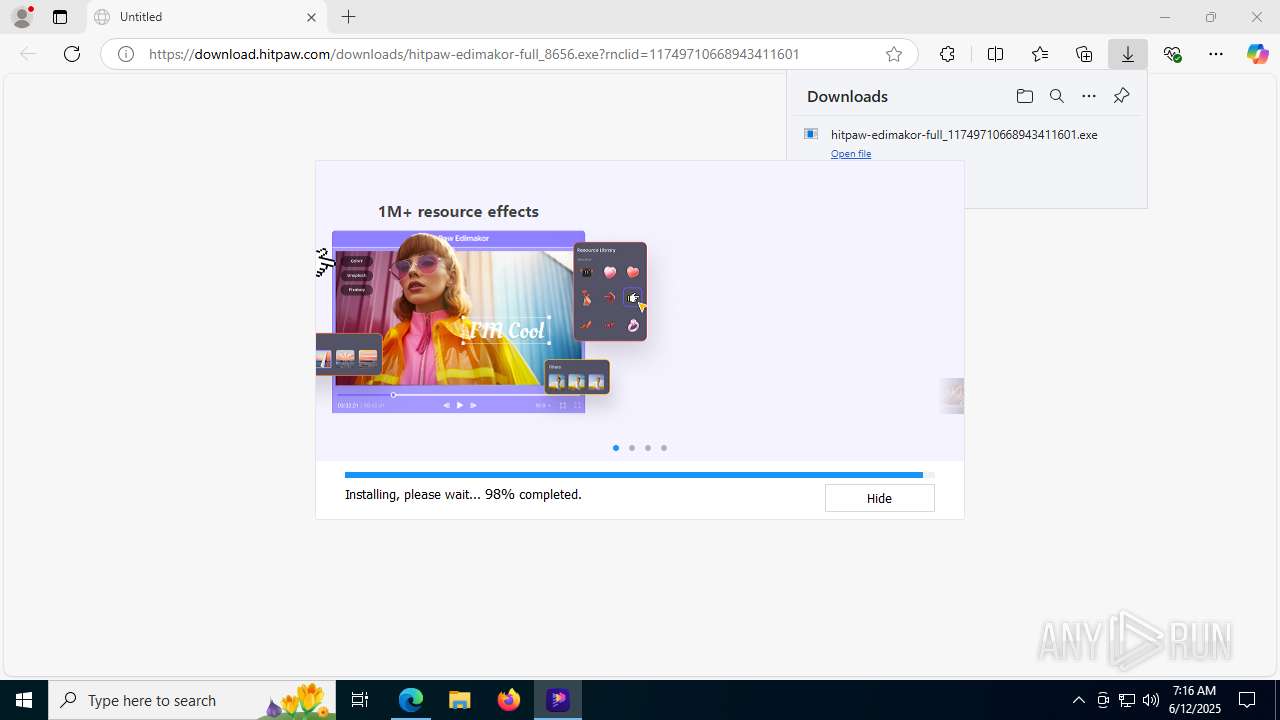
Task: Open a new tab with plus button
Action: 348,17
